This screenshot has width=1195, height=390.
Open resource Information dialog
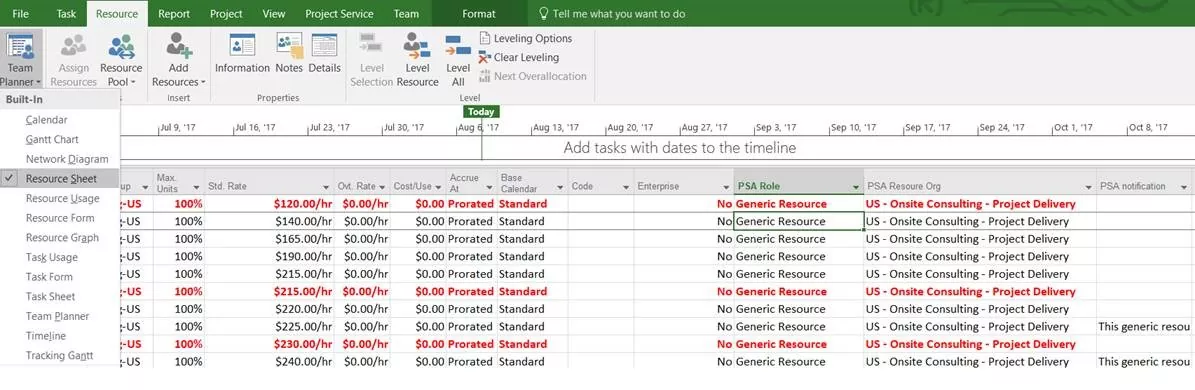click(242, 53)
